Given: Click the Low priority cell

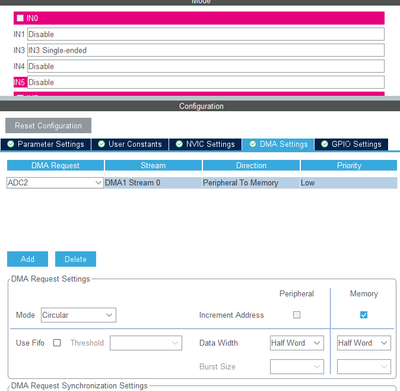Looking at the screenshot, I should (349, 183).
